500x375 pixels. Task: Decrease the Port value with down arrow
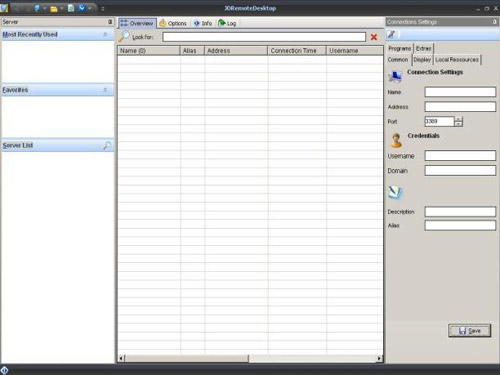459,124
